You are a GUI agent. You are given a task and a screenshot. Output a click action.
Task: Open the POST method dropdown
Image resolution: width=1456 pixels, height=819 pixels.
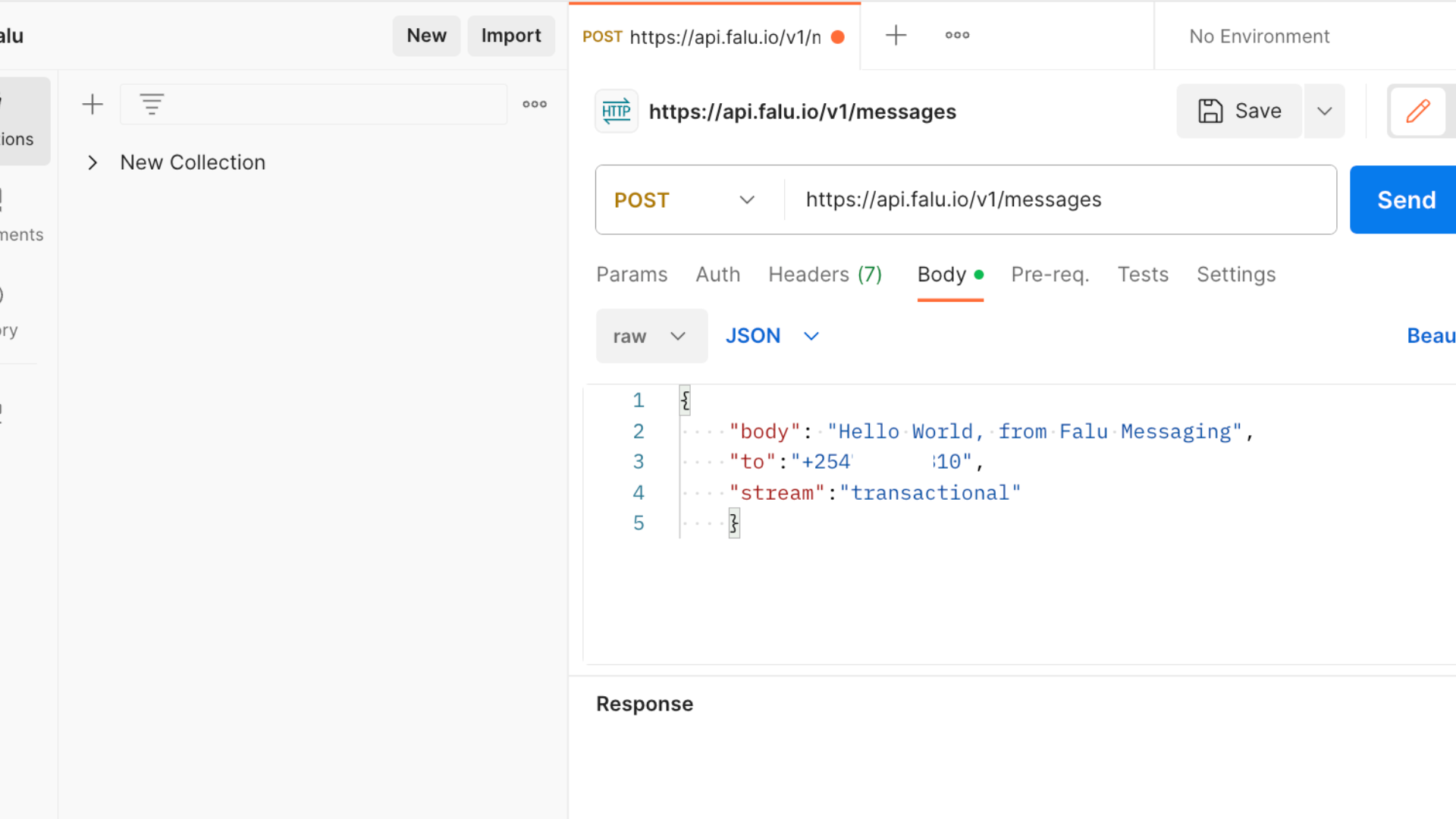(685, 200)
